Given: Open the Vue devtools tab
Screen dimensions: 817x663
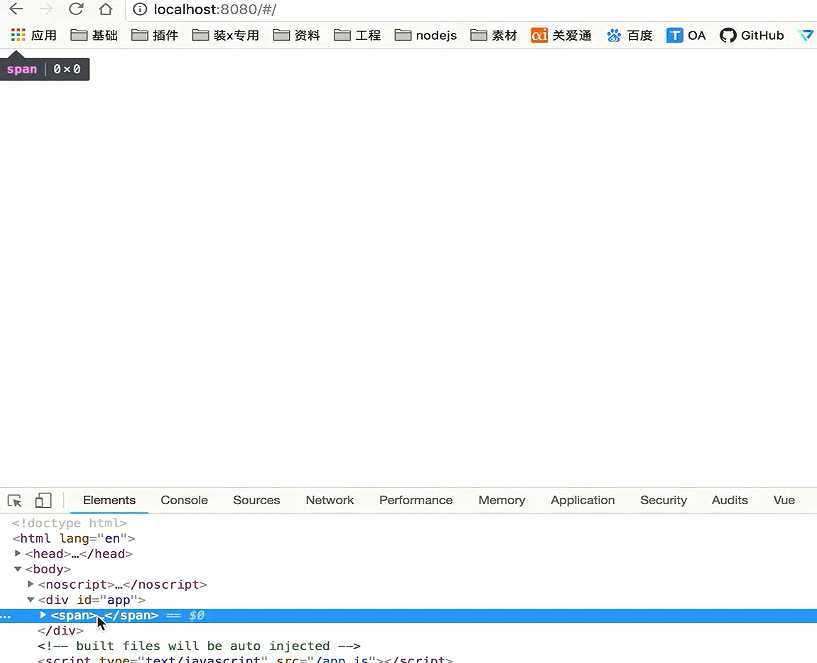Looking at the screenshot, I should pyautogui.click(x=784, y=500).
